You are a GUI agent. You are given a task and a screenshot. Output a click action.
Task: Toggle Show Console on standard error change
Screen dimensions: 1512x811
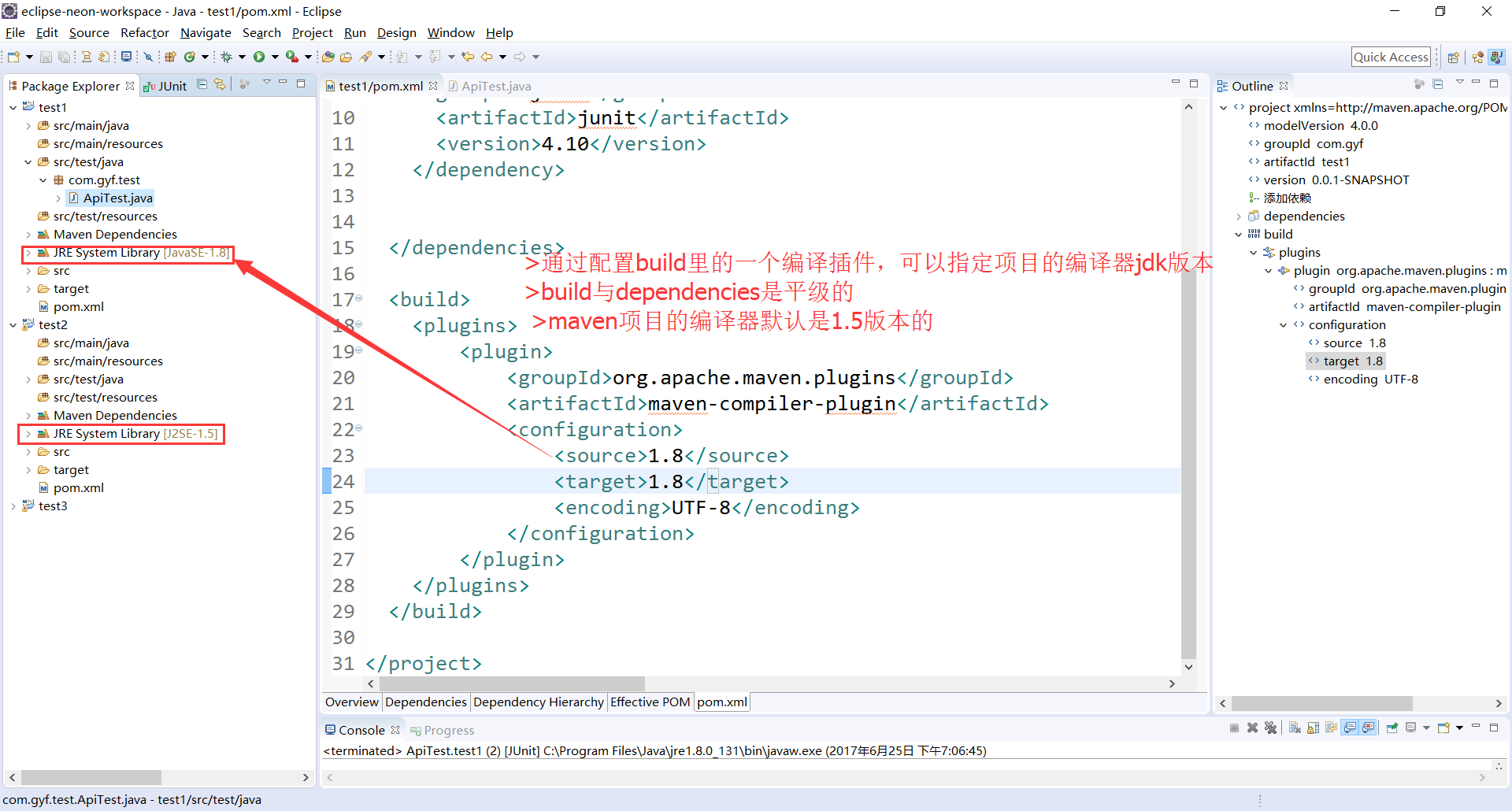click(x=1369, y=728)
